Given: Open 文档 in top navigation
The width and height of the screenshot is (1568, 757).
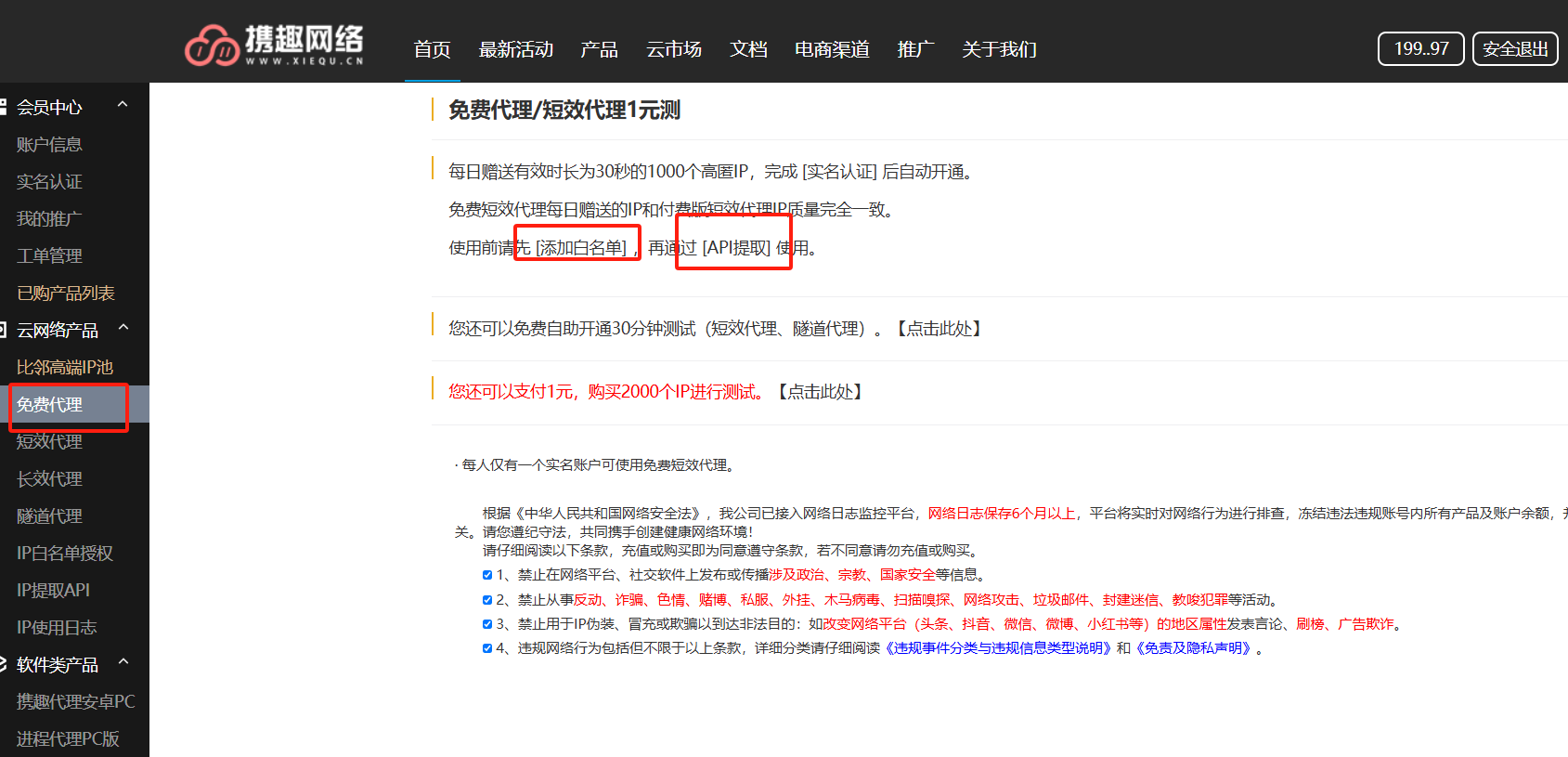Looking at the screenshot, I should (x=748, y=49).
